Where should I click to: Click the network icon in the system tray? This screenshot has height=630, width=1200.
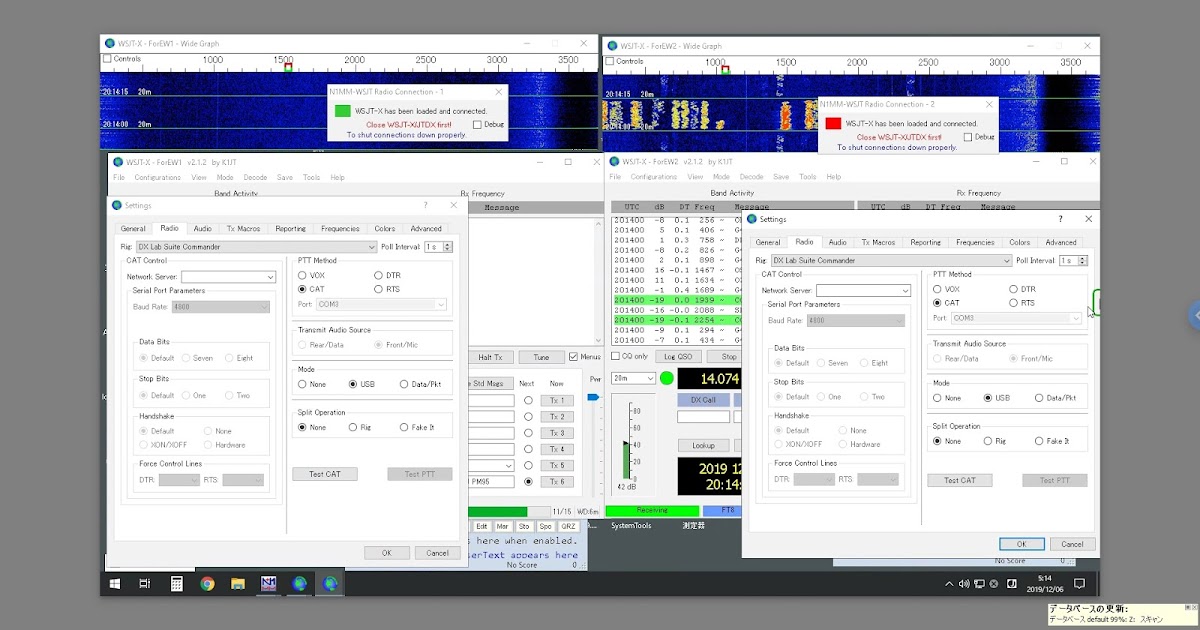(978, 584)
